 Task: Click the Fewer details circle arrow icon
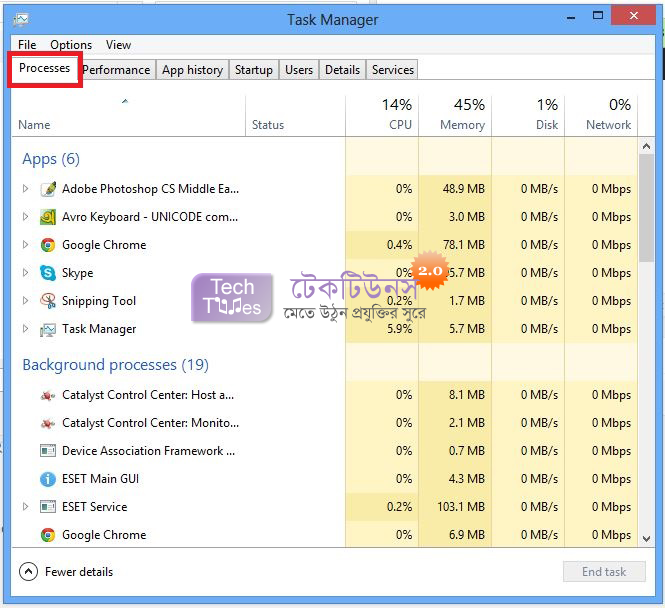pos(28,572)
